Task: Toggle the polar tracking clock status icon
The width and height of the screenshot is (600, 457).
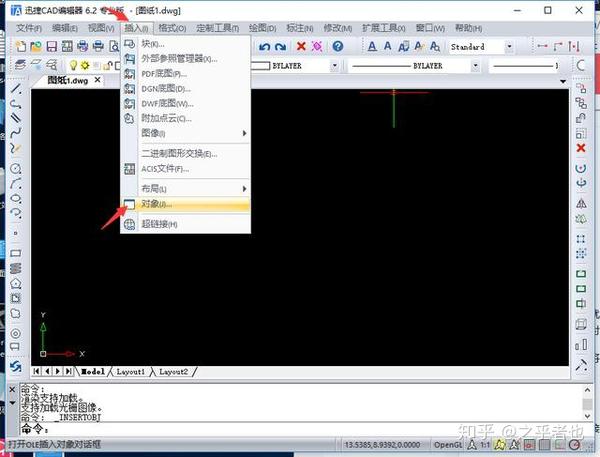Action: pos(574,444)
